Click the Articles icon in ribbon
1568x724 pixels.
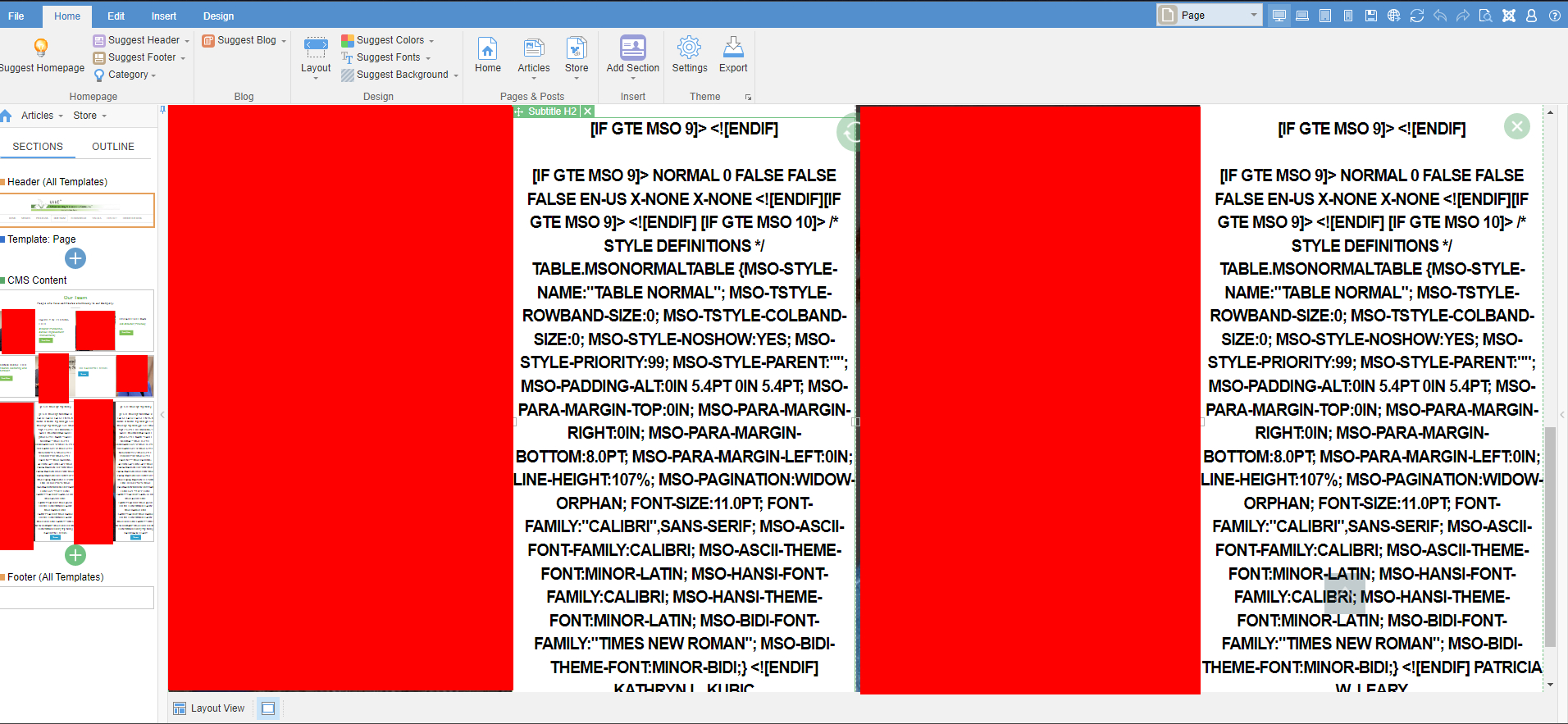534,48
